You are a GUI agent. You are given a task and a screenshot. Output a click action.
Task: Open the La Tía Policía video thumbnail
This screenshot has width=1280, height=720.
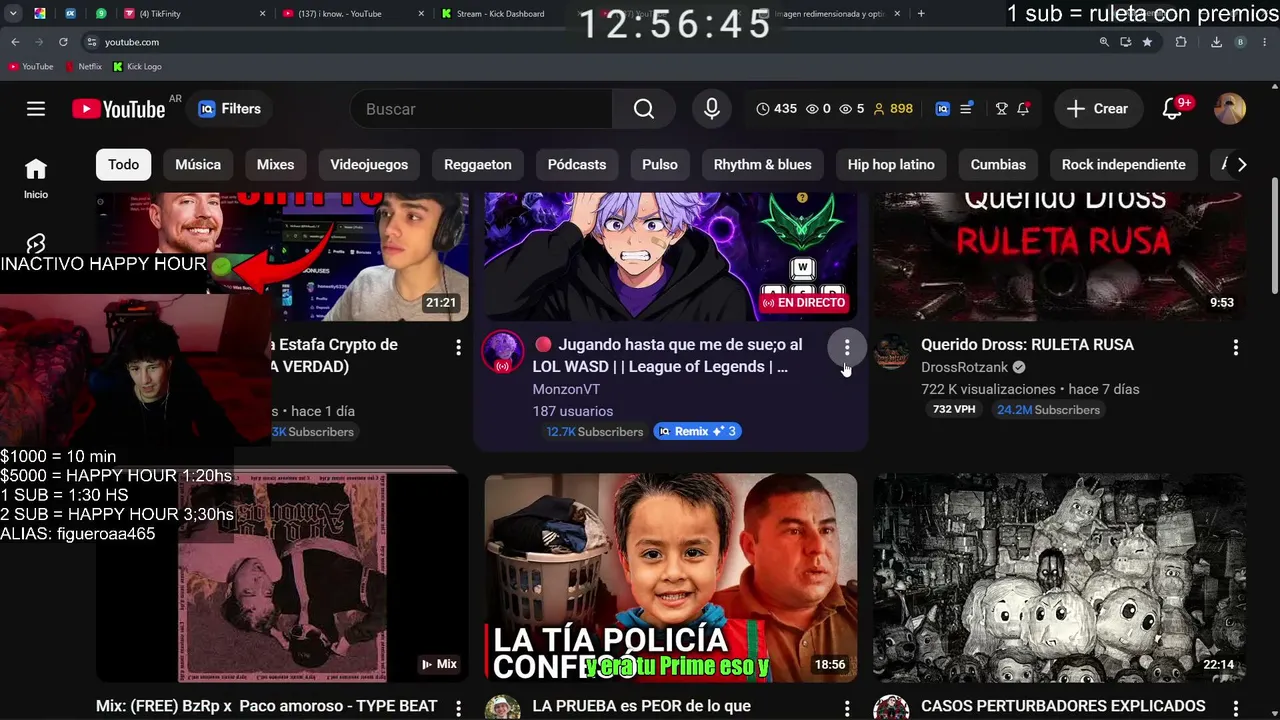[x=671, y=578]
